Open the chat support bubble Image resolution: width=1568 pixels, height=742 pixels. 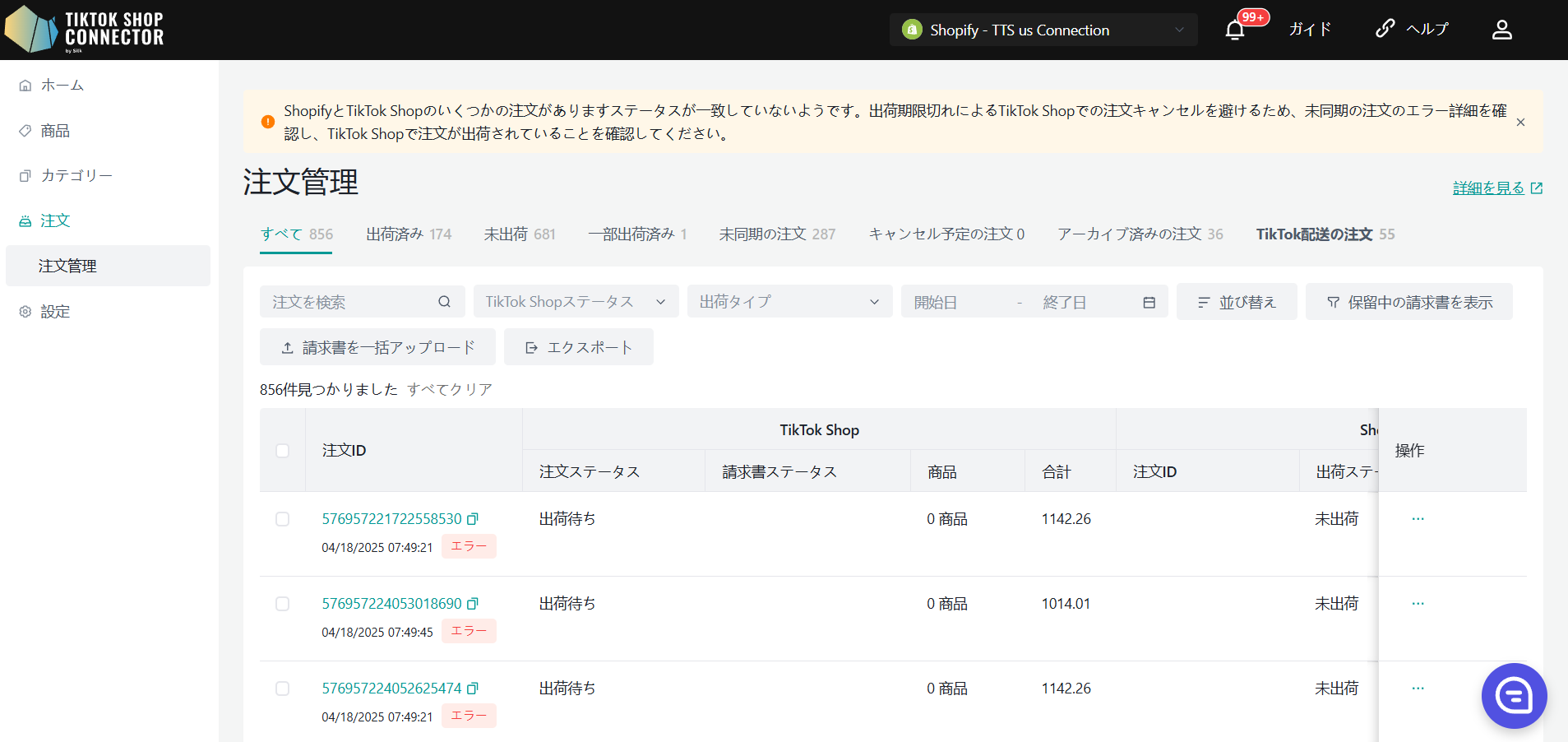(1514, 696)
